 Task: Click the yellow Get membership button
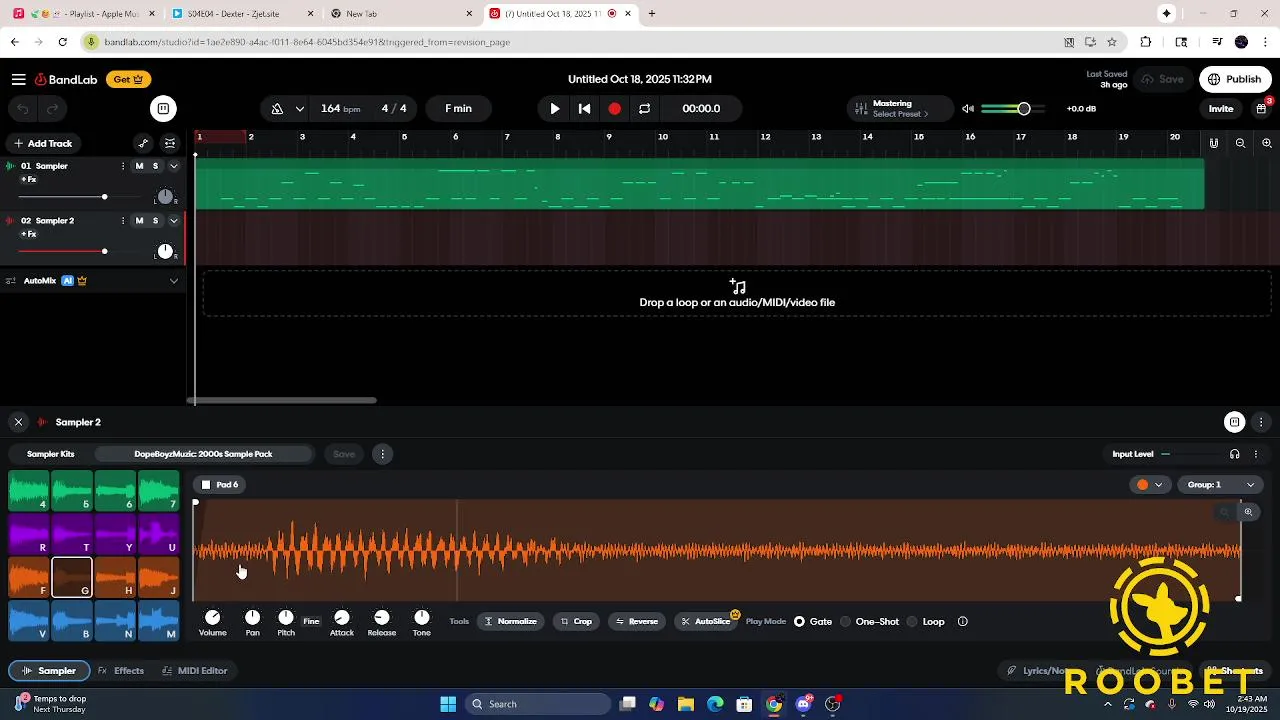(x=128, y=79)
